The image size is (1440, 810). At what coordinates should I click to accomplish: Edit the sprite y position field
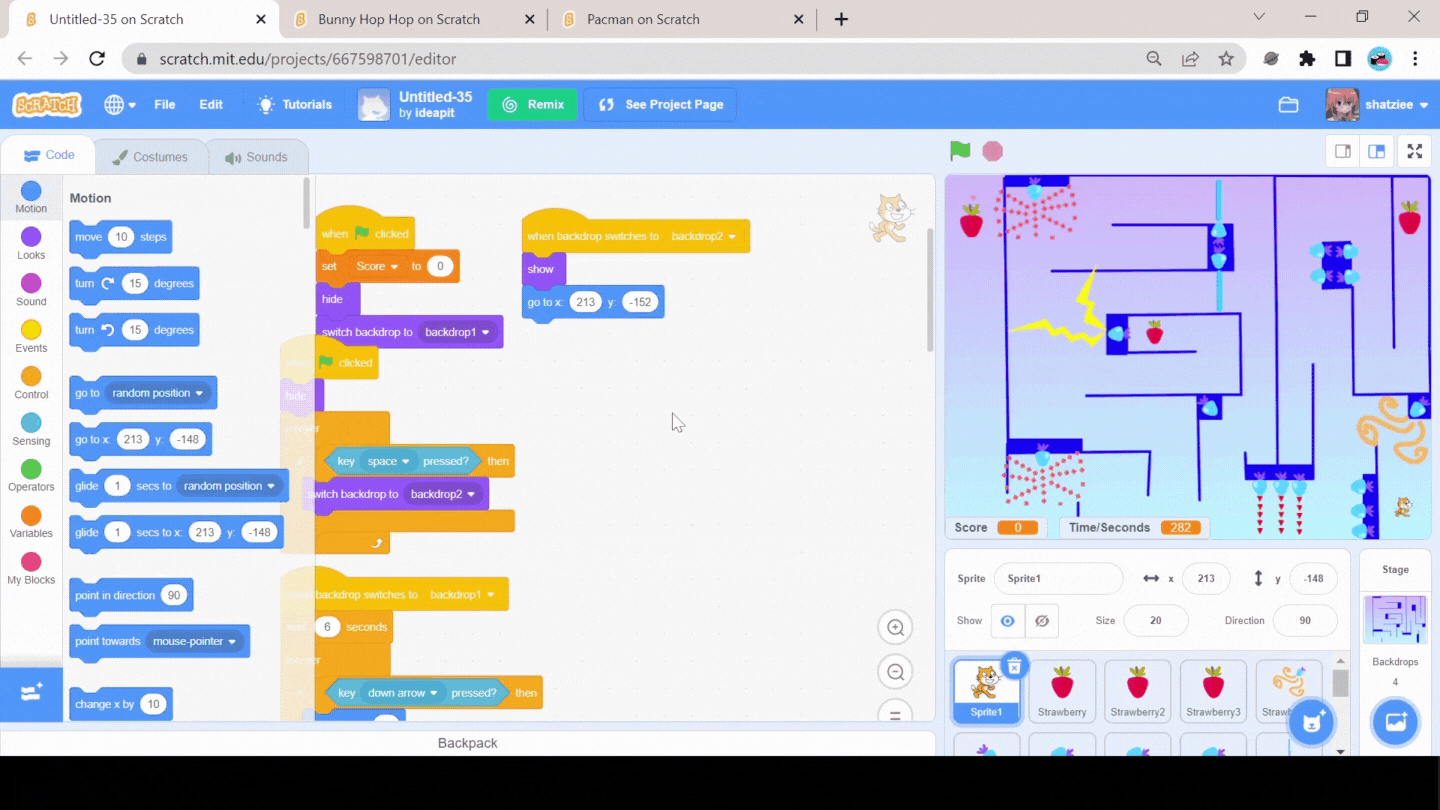[1314, 578]
